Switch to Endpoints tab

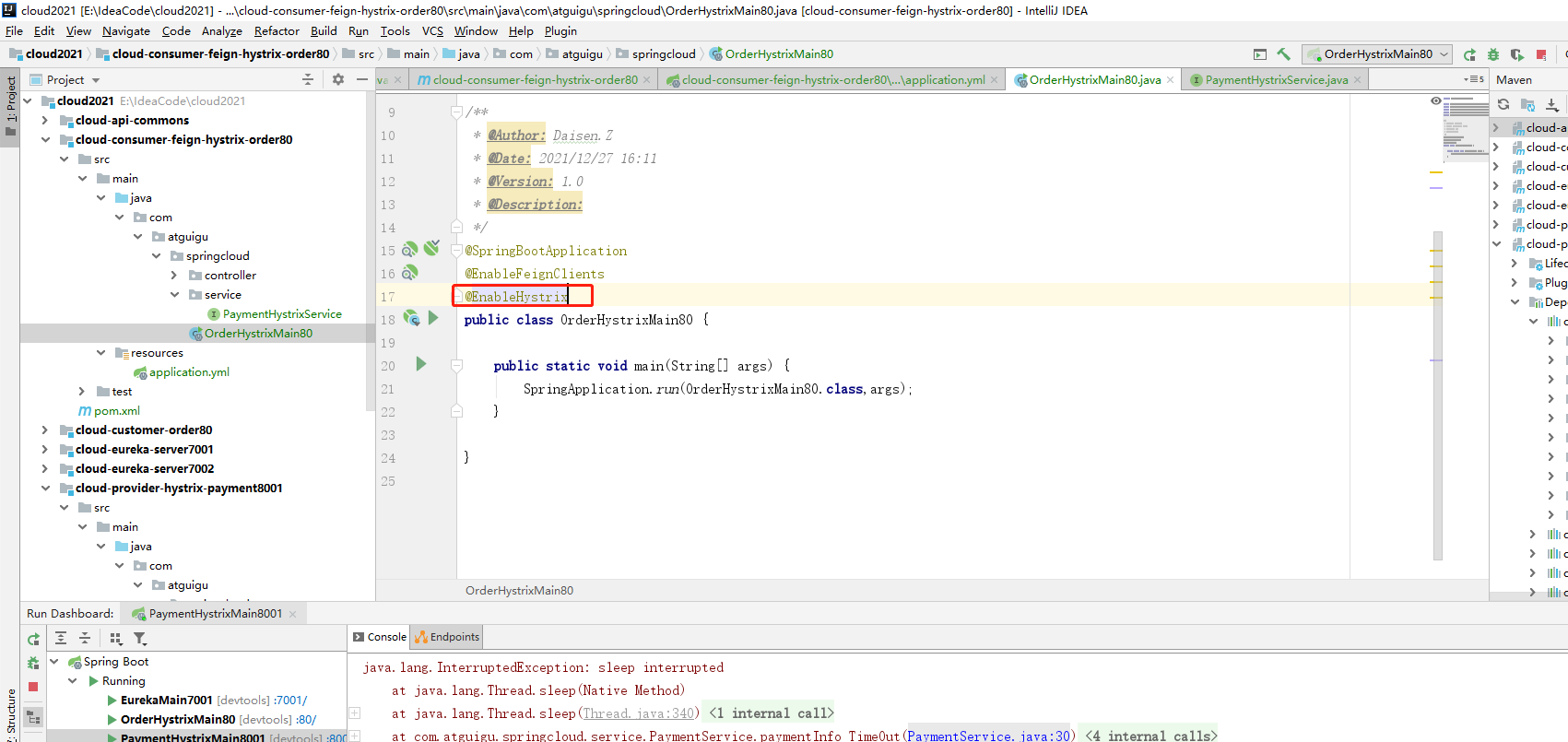[x=447, y=637]
